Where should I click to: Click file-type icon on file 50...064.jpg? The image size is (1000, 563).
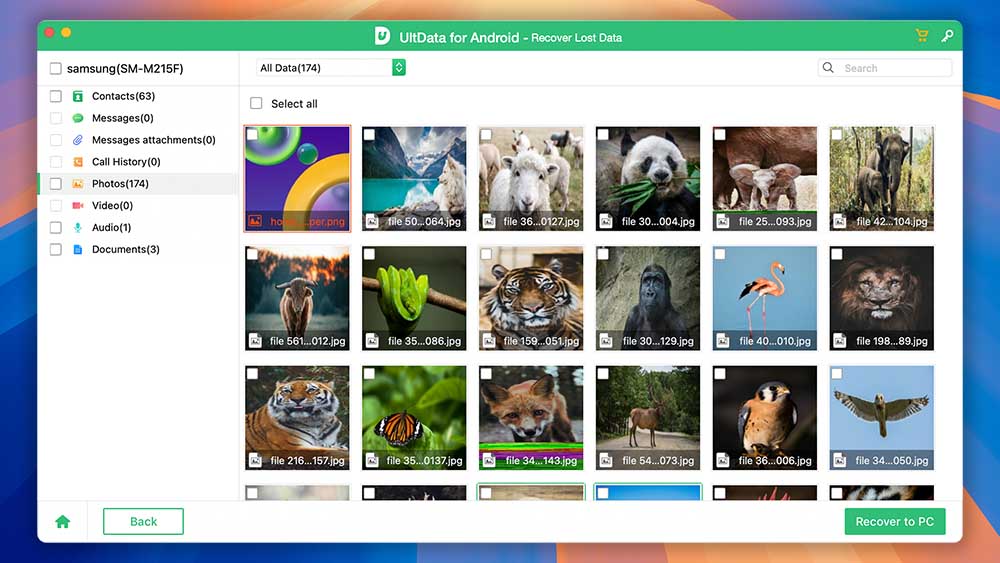[x=372, y=221]
